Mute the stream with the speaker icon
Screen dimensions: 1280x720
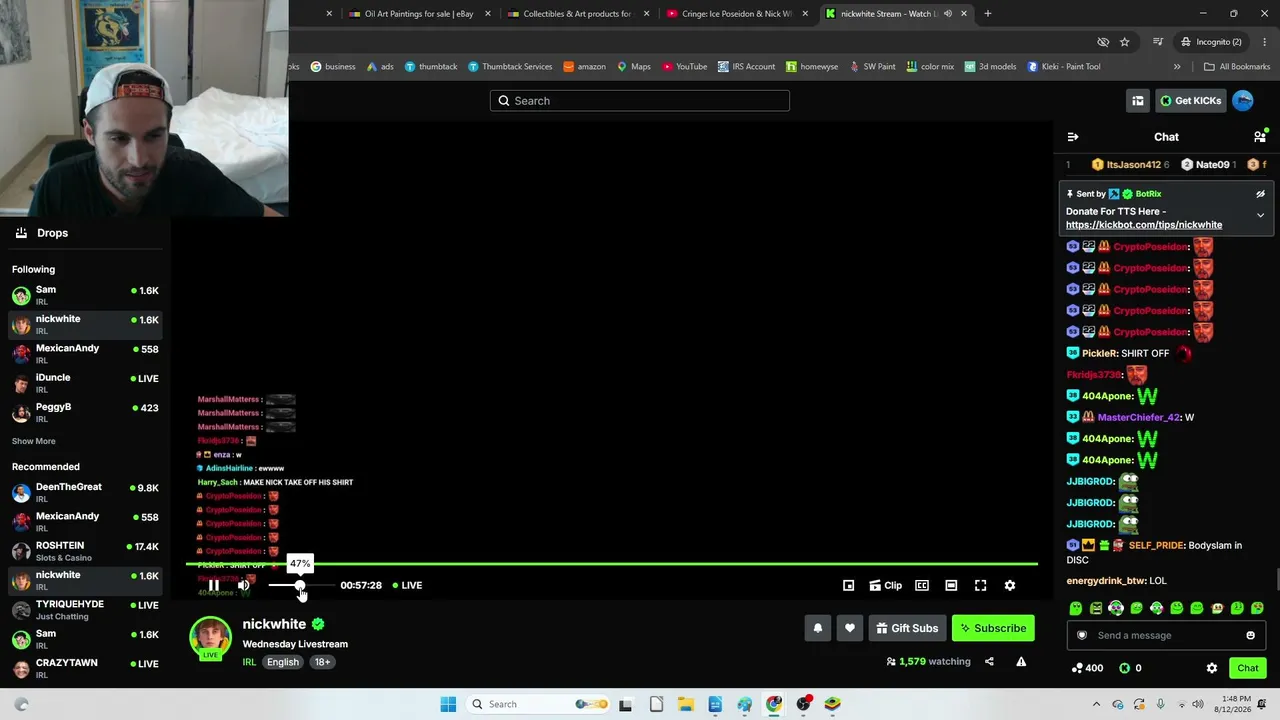[243, 585]
